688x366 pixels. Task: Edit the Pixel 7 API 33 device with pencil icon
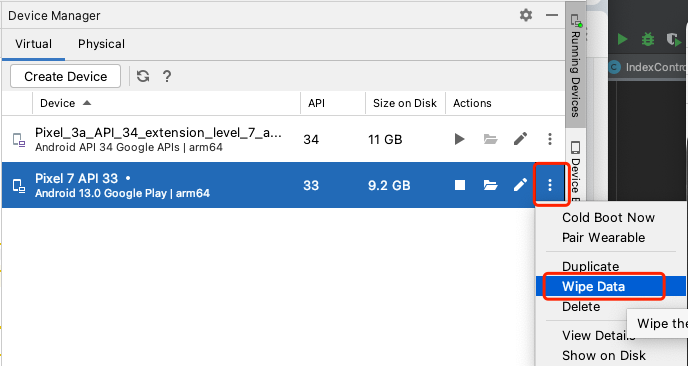pos(520,185)
